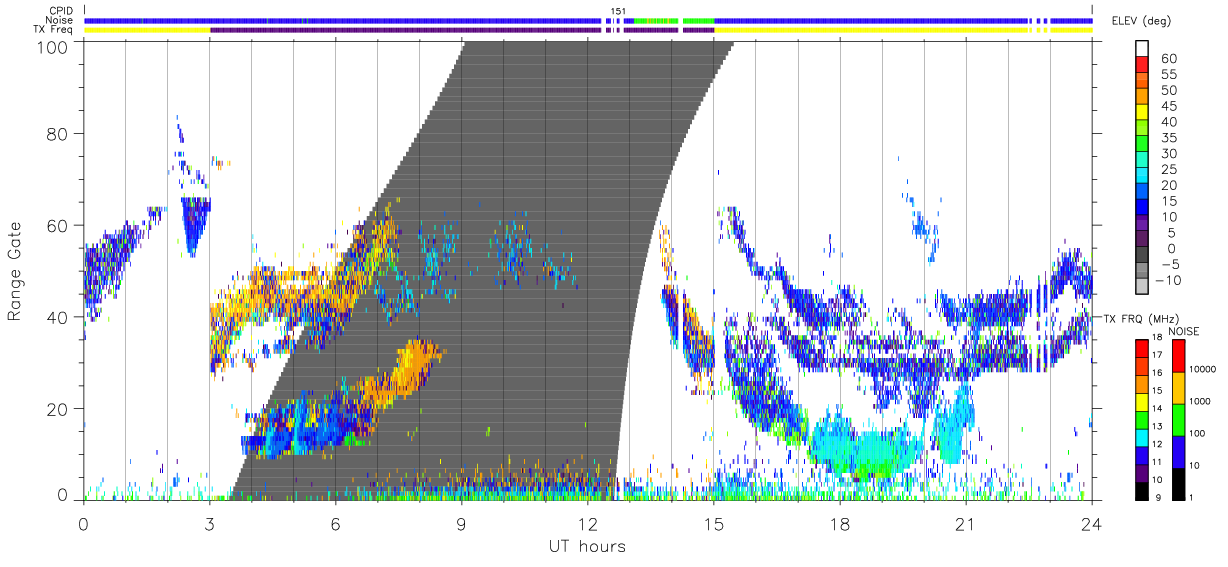
Task: Click the 100 label on Range Gate axis
Action: point(53,47)
